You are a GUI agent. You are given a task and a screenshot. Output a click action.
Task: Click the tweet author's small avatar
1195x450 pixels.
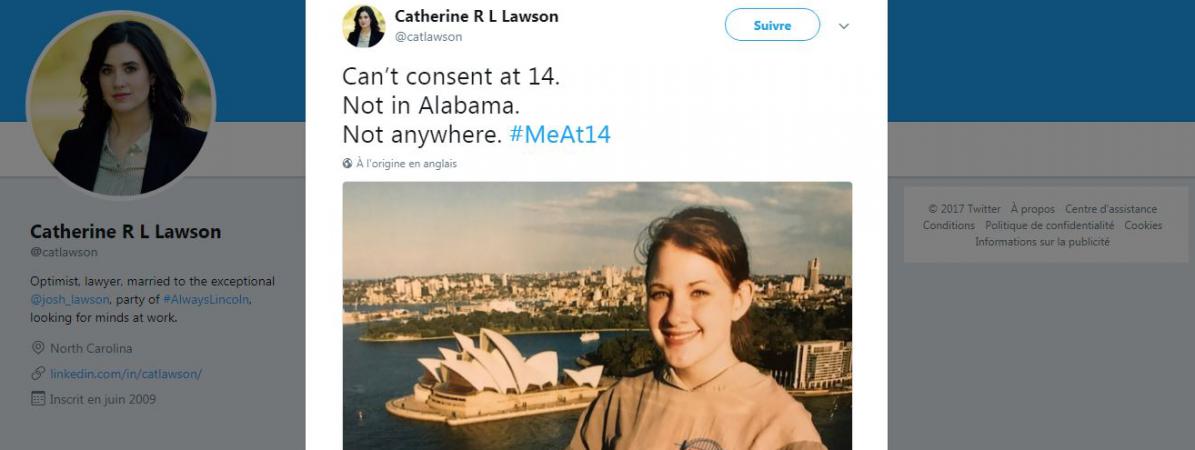[x=364, y=26]
